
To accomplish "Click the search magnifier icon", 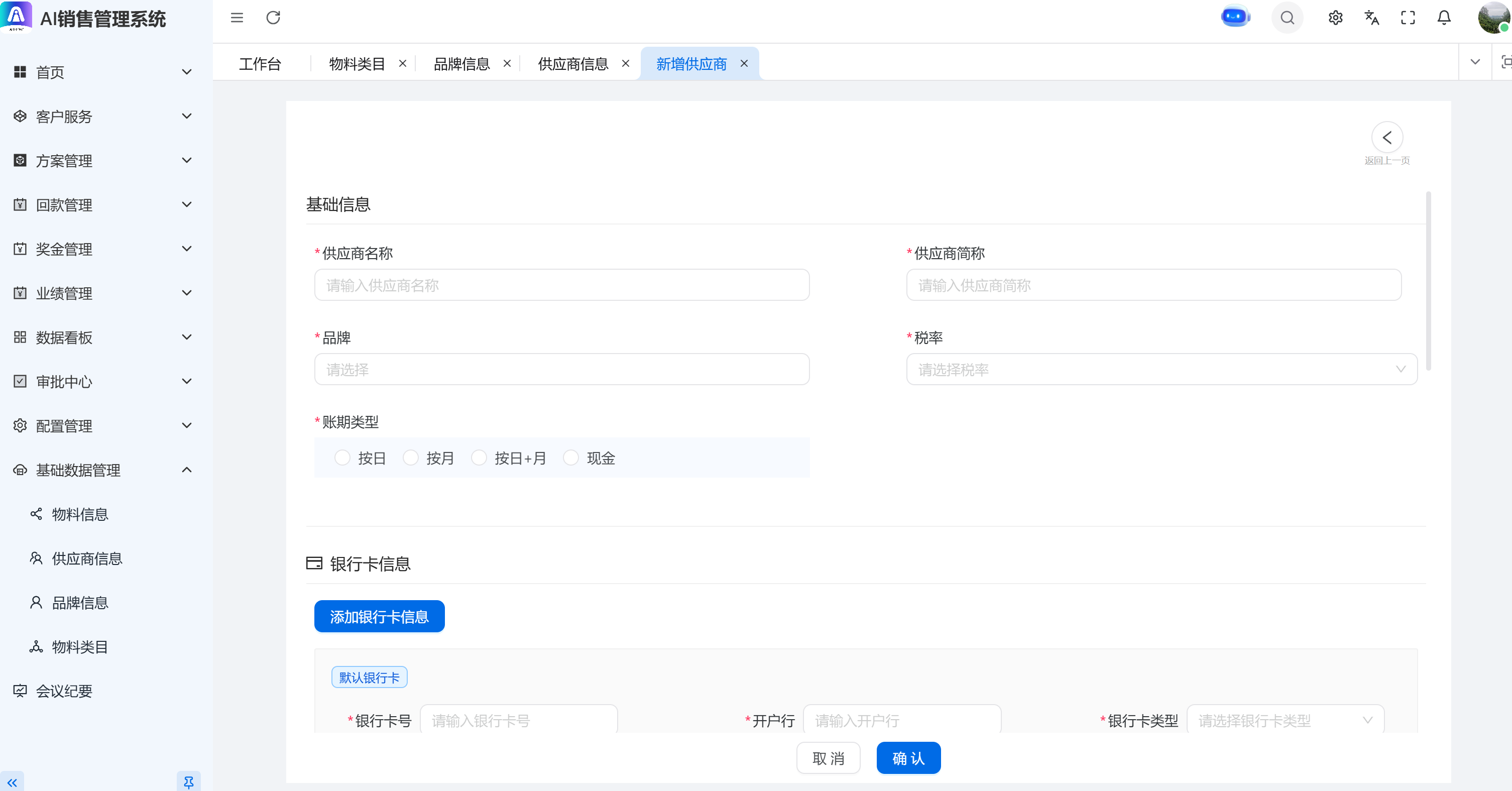I will (1287, 18).
